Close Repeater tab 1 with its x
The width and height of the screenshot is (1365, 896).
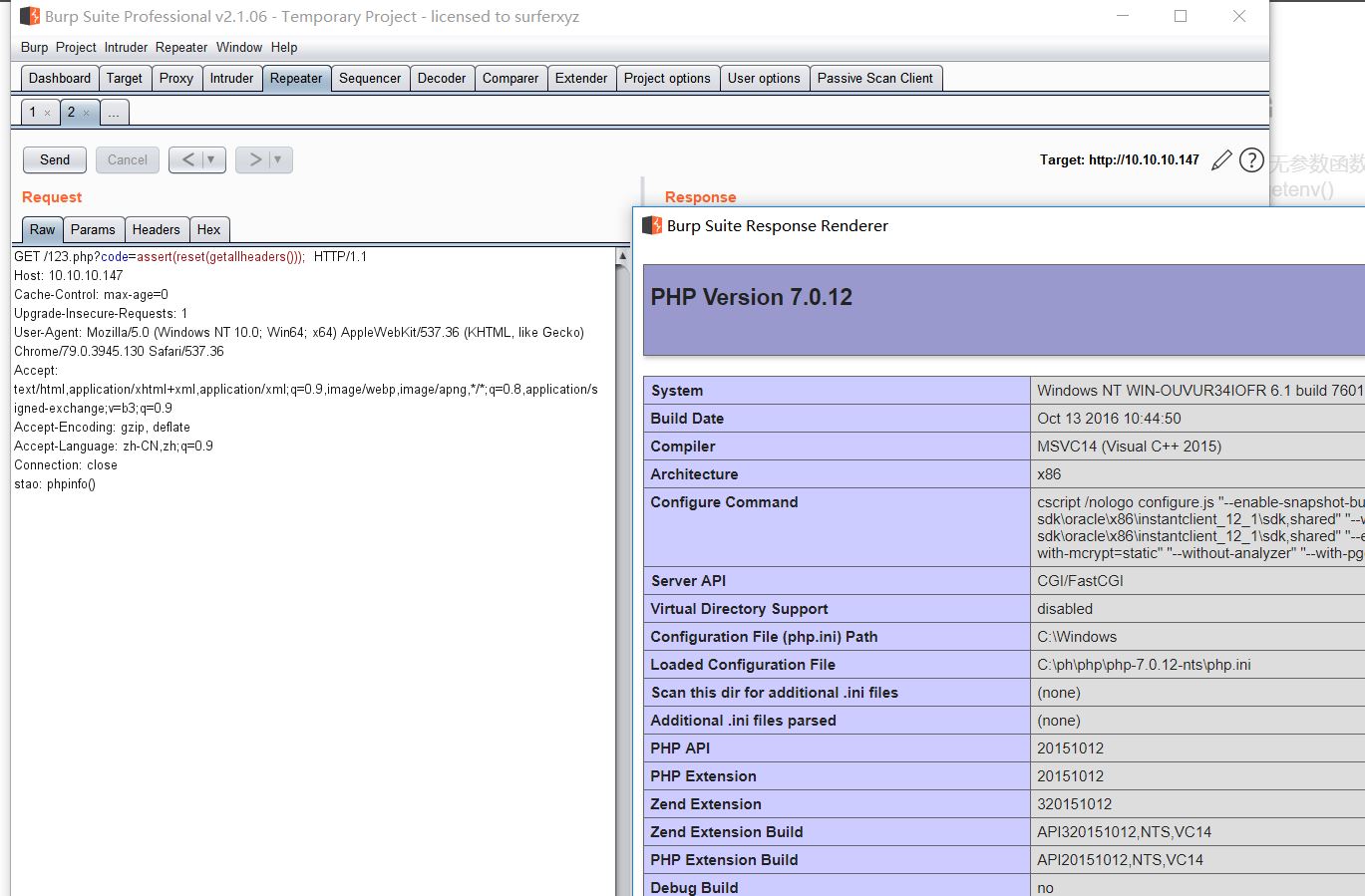pos(47,113)
